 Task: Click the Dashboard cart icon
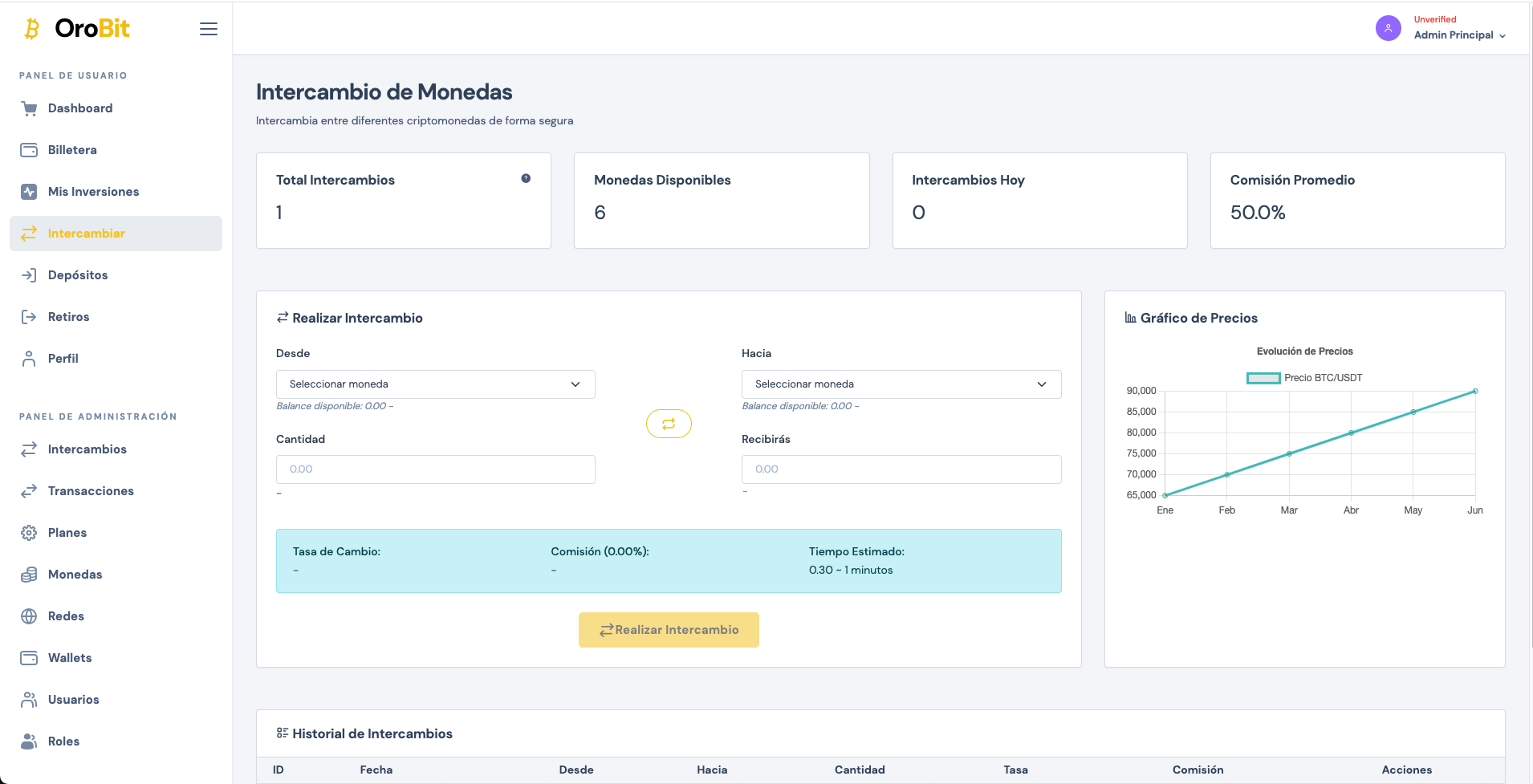(29, 108)
